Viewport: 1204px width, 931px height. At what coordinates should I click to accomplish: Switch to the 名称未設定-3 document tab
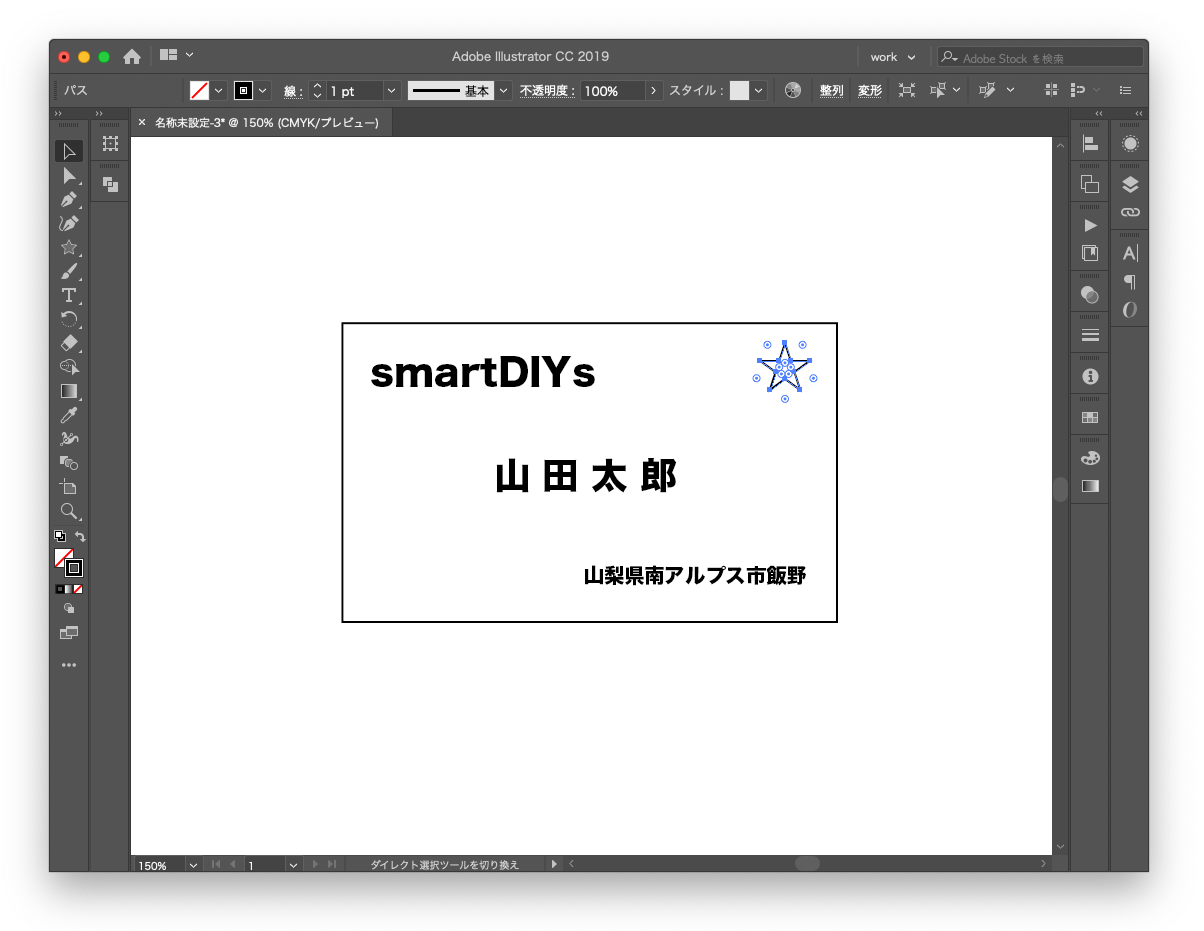(x=265, y=122)
